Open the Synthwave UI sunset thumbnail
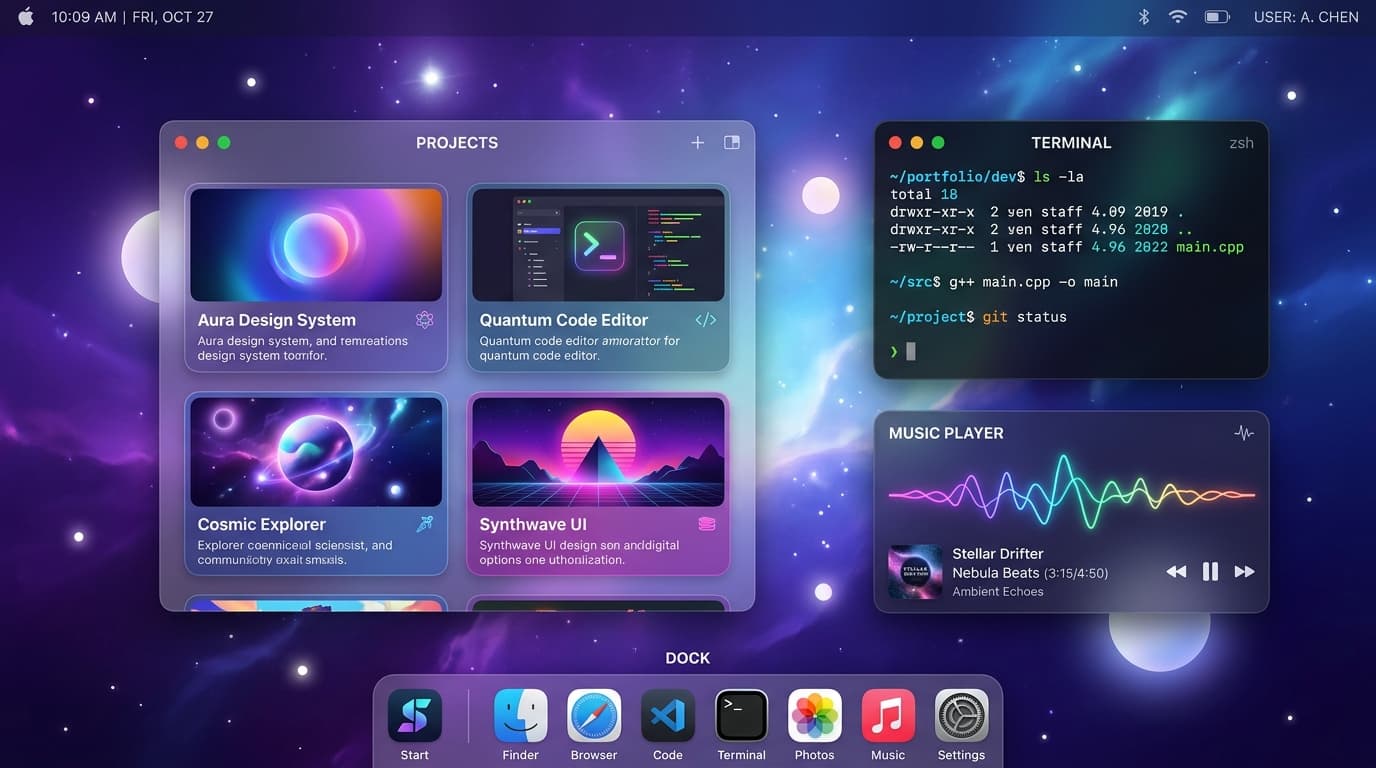Viewport: 1376px width, 768px height. 598,451
